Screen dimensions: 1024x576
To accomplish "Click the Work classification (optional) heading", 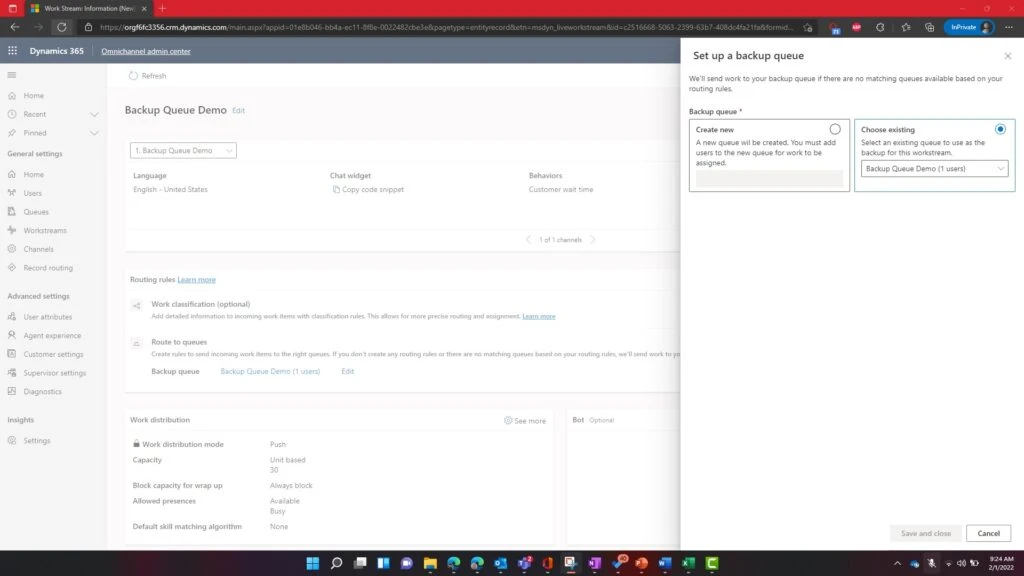I will point(200,304).
